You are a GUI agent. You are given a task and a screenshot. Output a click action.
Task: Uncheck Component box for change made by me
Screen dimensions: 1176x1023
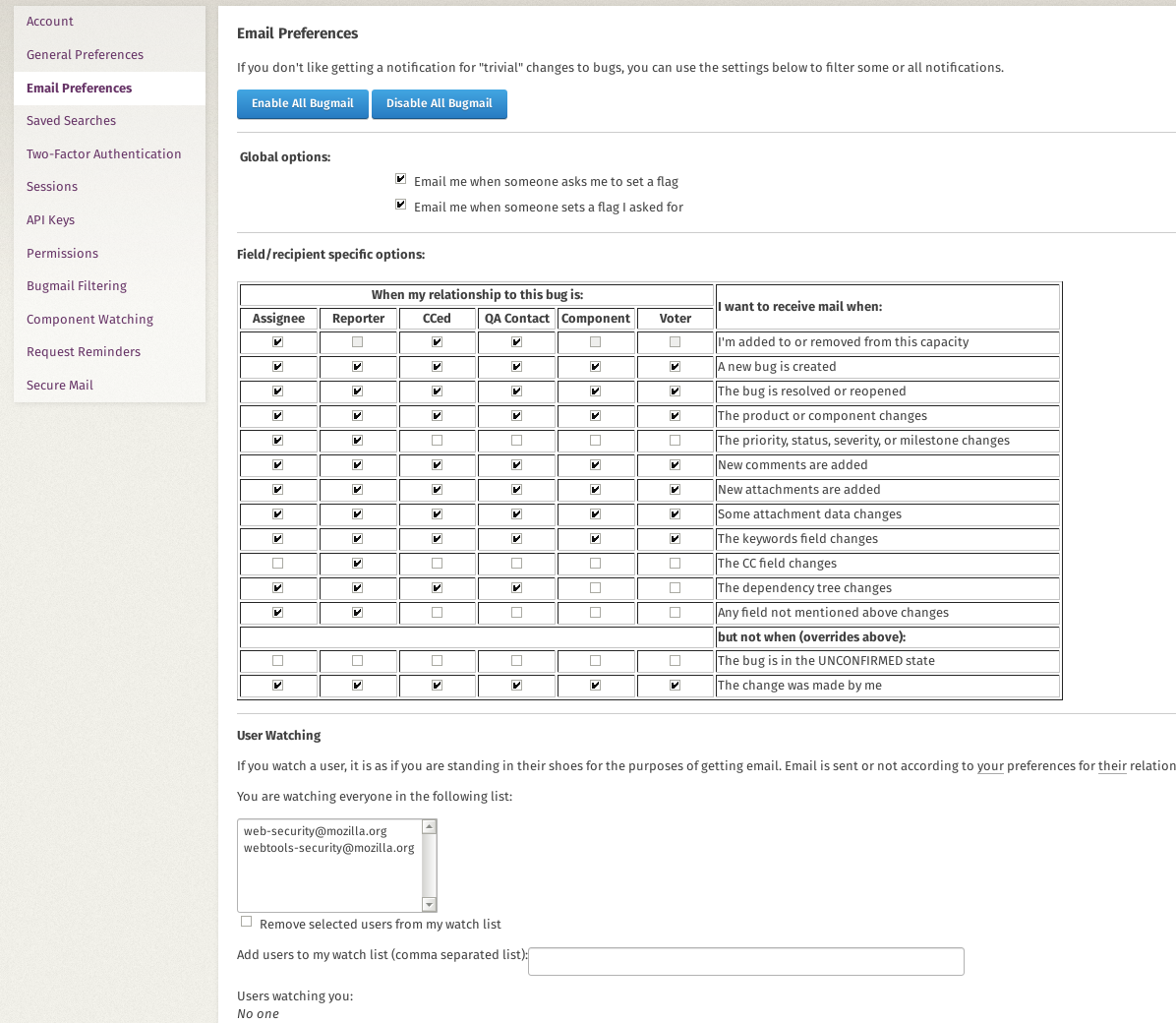pyautogui.click(x=595, y=686)
